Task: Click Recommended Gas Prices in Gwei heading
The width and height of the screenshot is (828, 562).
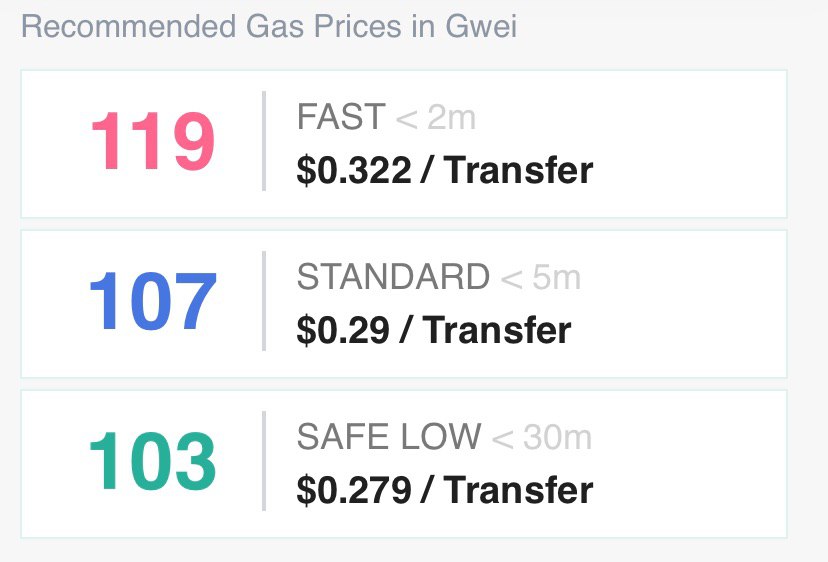Action: coord(269,26)
